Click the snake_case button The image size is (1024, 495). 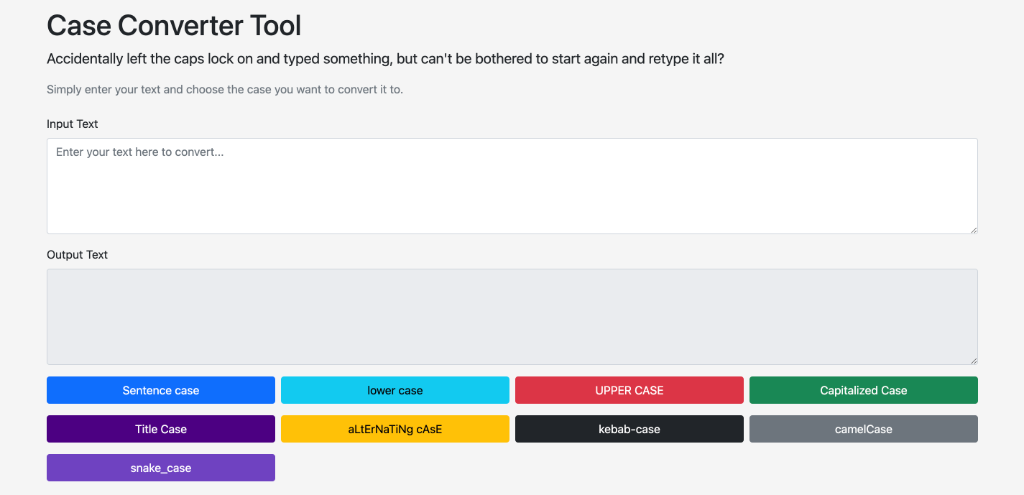pyautogui.click(x=160, y=468)
